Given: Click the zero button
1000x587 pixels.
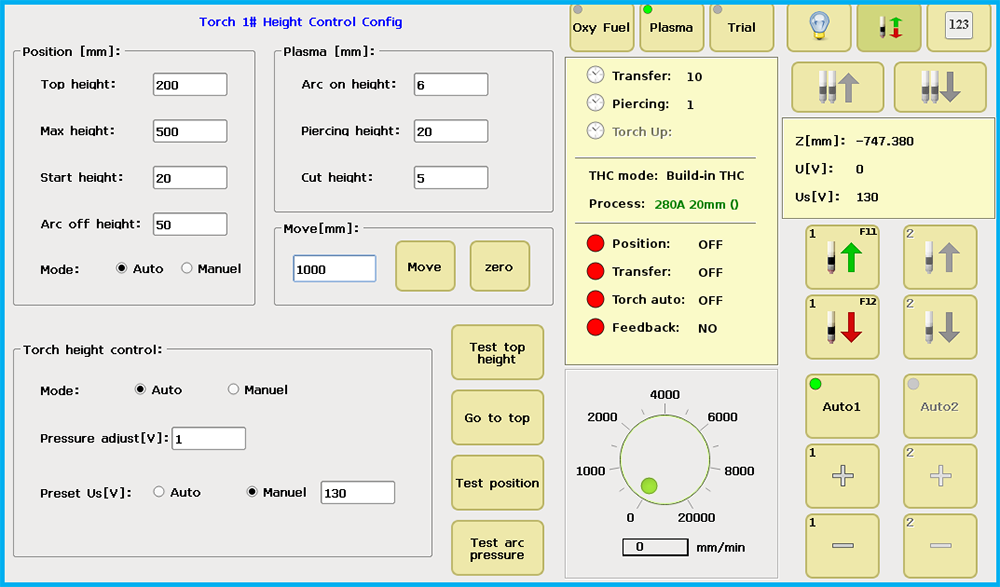Looking at the screenshot, I should point(499,266).
